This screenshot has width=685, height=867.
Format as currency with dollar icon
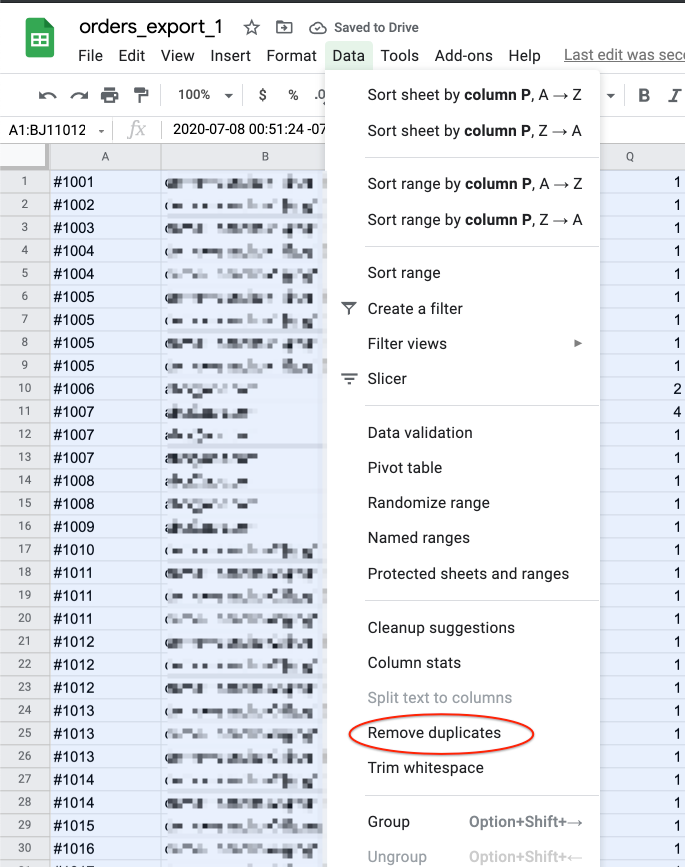pos(263,95)
